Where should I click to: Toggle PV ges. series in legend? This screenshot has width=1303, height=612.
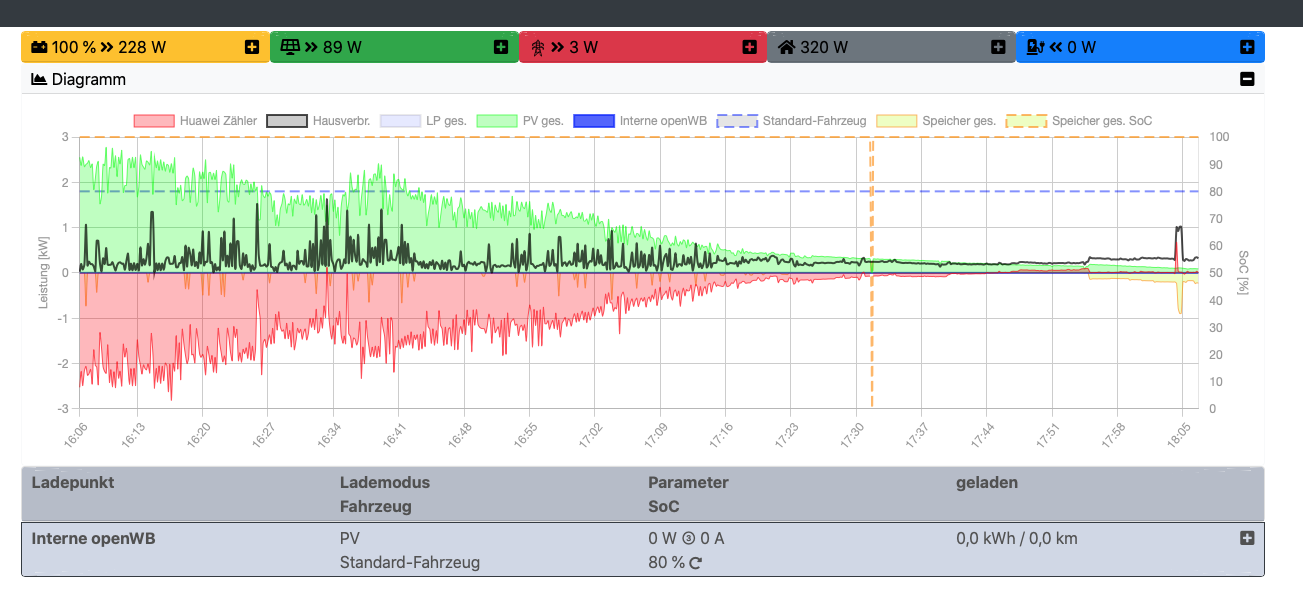520,121
